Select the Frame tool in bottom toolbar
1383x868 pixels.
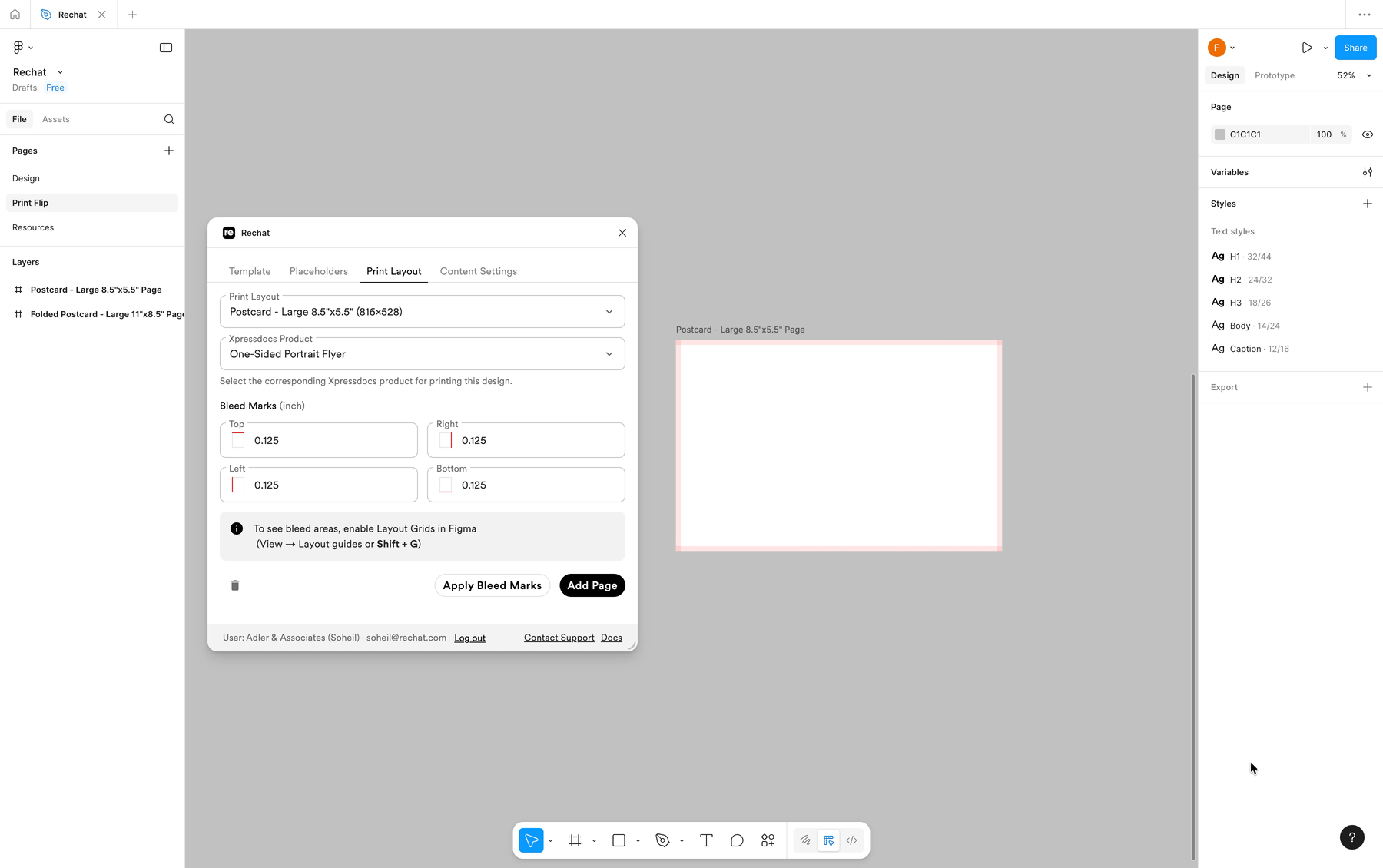pos(575,840)
